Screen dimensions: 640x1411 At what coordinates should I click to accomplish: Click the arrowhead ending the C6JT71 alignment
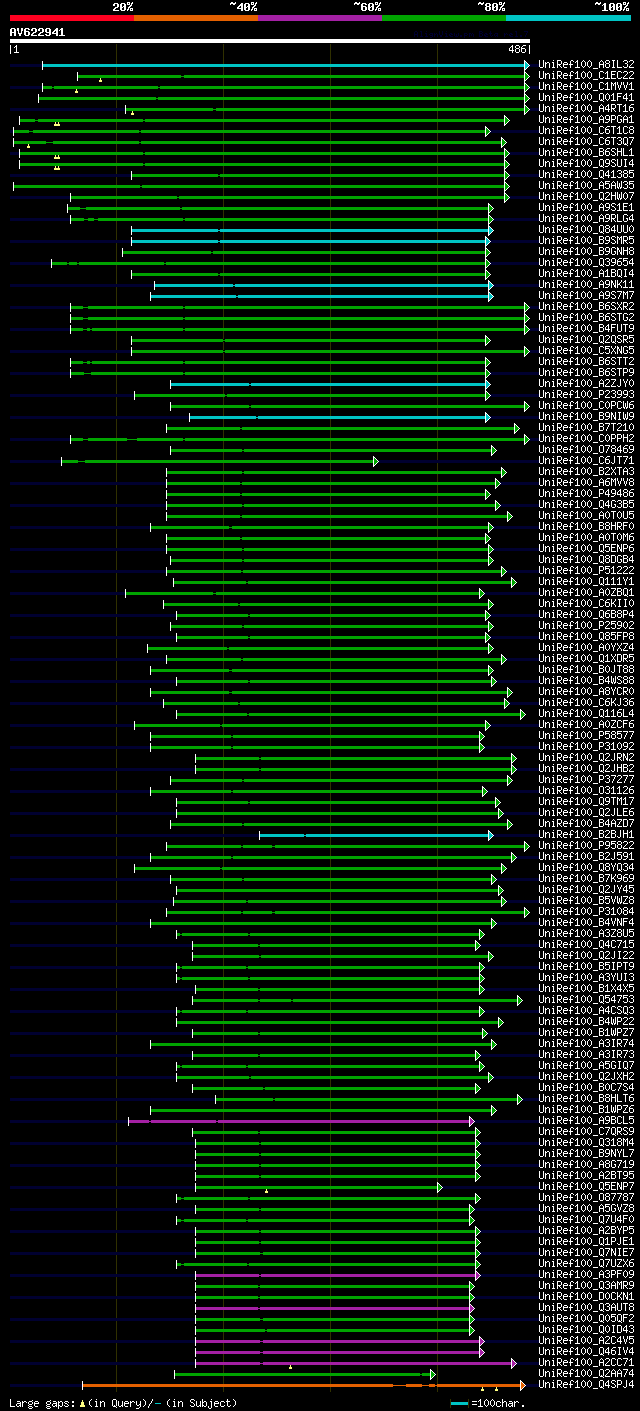tap(376, 461)
